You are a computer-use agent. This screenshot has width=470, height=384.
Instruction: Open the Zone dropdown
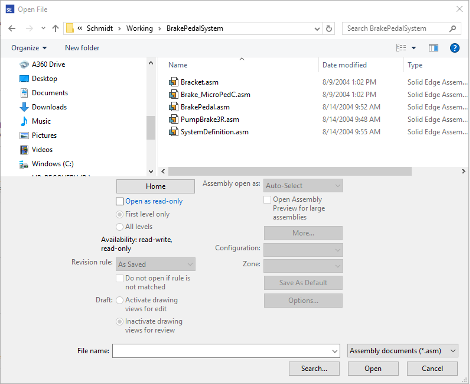pos(303,266)
